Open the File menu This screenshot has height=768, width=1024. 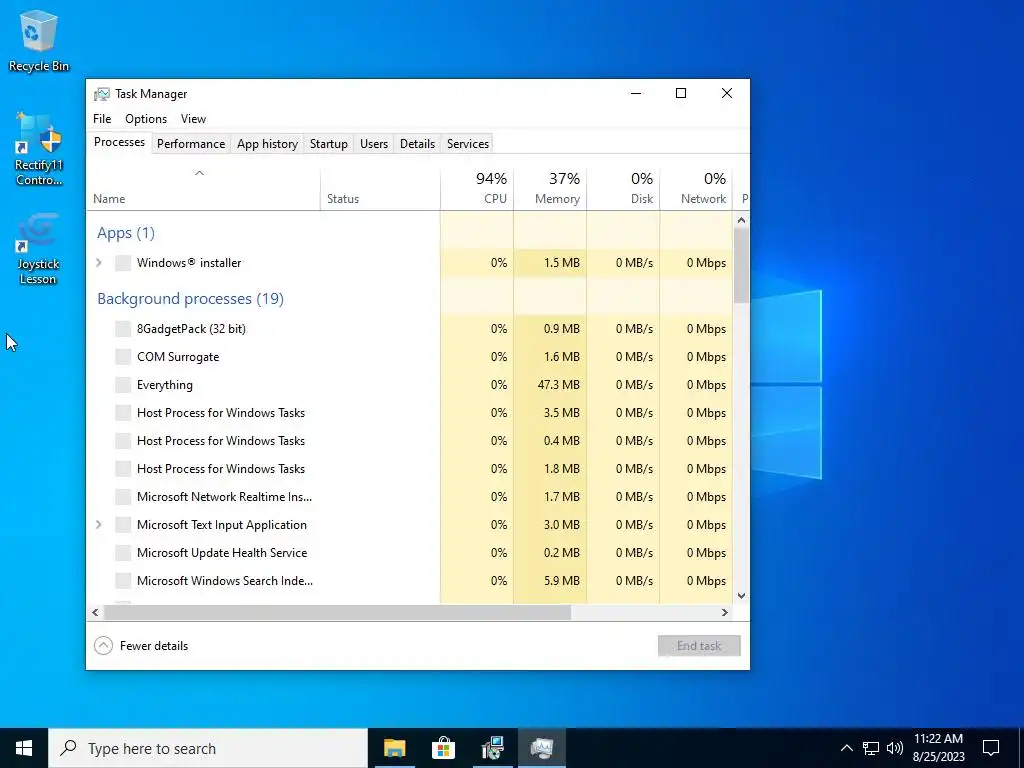tap(102, 119)
